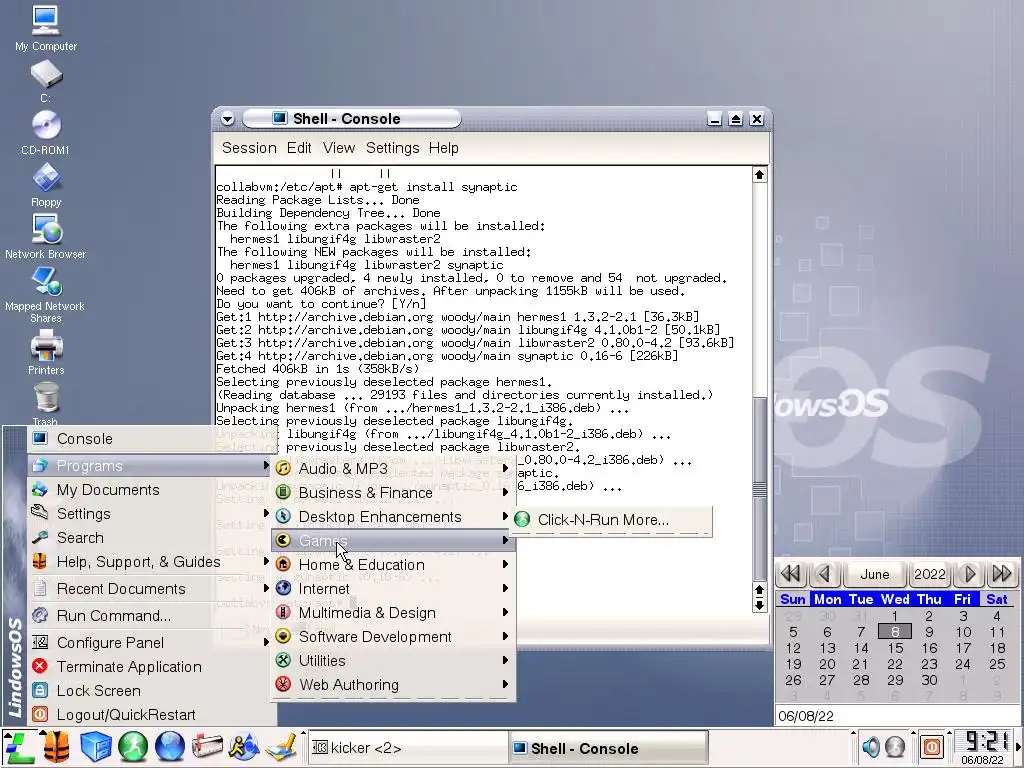The height and width of the screenshot is (768, 1024).
Task: Click the calendar date field 06/08/22
Action: 897,716
